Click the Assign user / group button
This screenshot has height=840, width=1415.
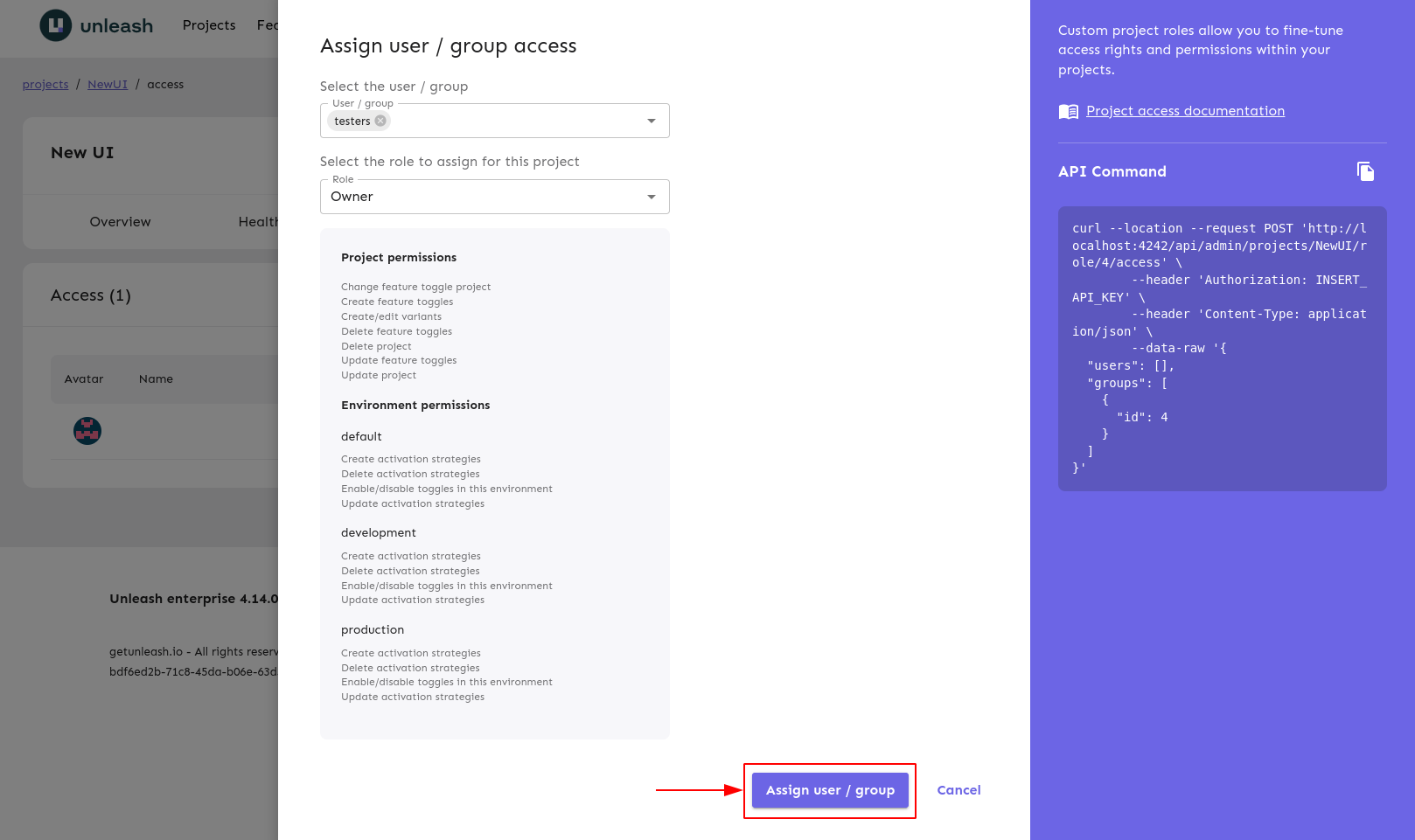[x=830, y=790]
